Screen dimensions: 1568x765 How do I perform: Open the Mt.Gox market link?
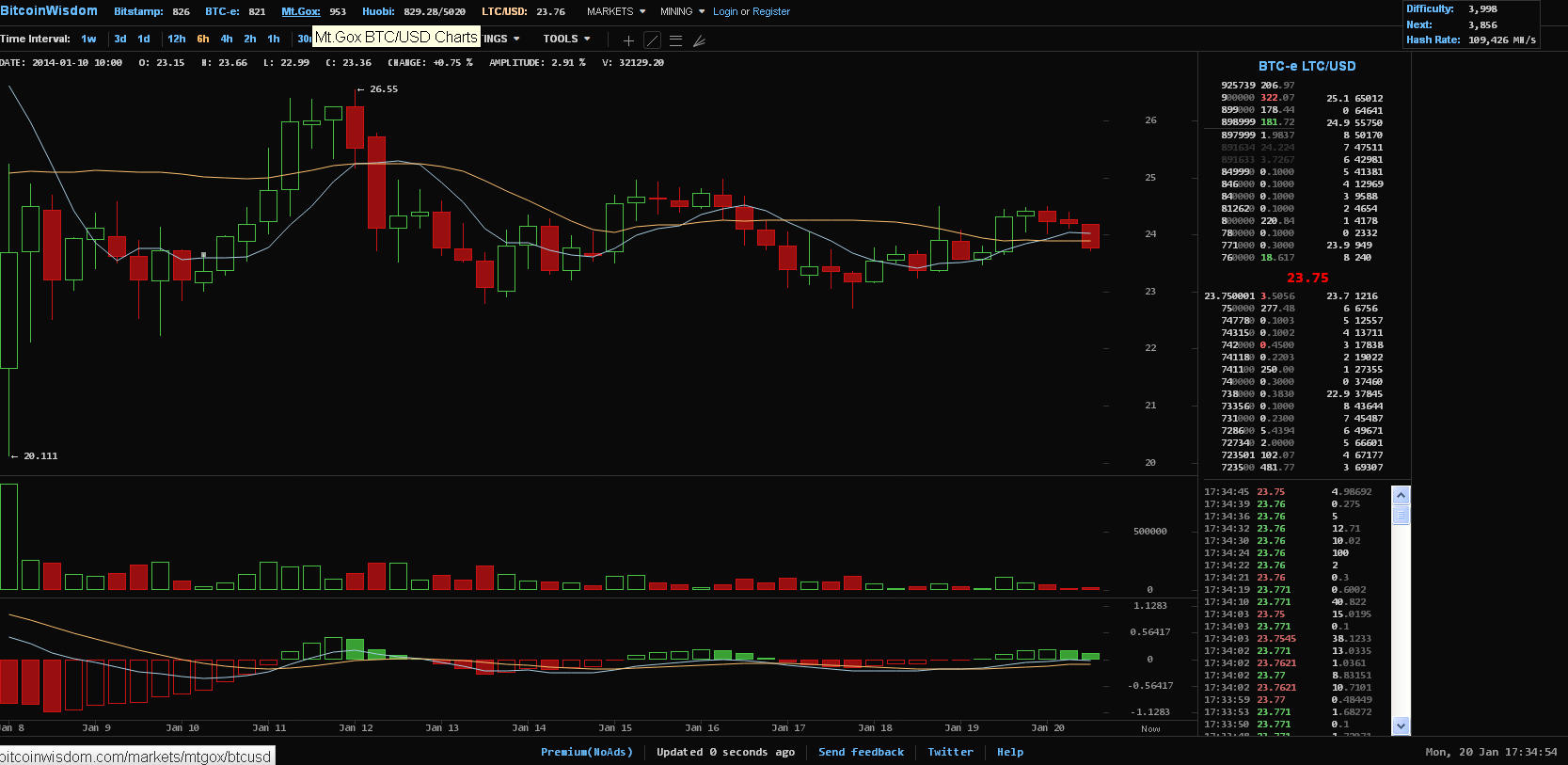coord(314,11)
